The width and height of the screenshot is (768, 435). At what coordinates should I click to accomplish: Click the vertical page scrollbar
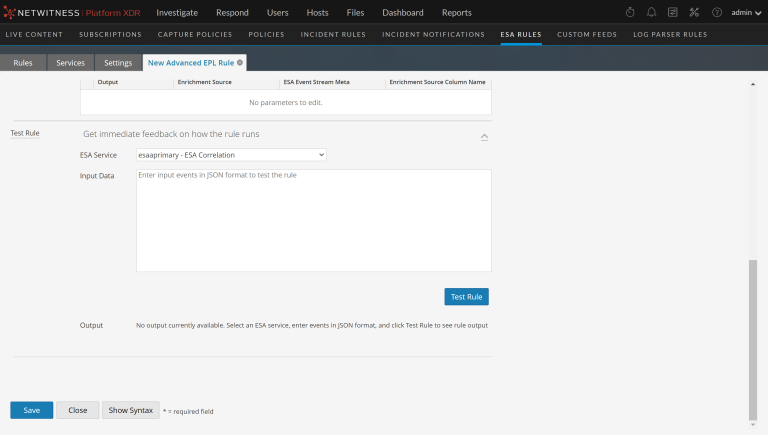pyautogui.click(x=753, y=340)
